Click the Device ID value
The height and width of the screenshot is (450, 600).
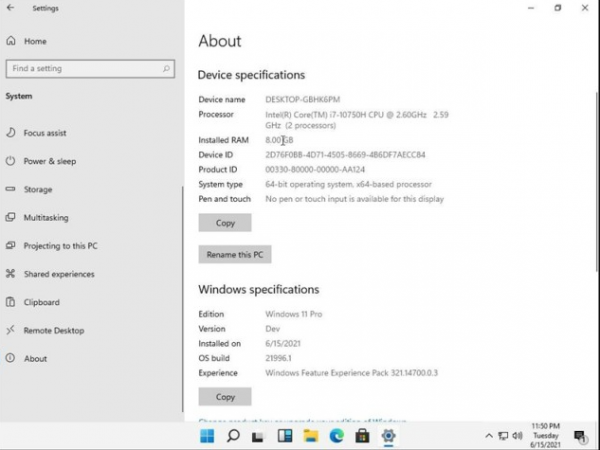(x=345, y=155)
